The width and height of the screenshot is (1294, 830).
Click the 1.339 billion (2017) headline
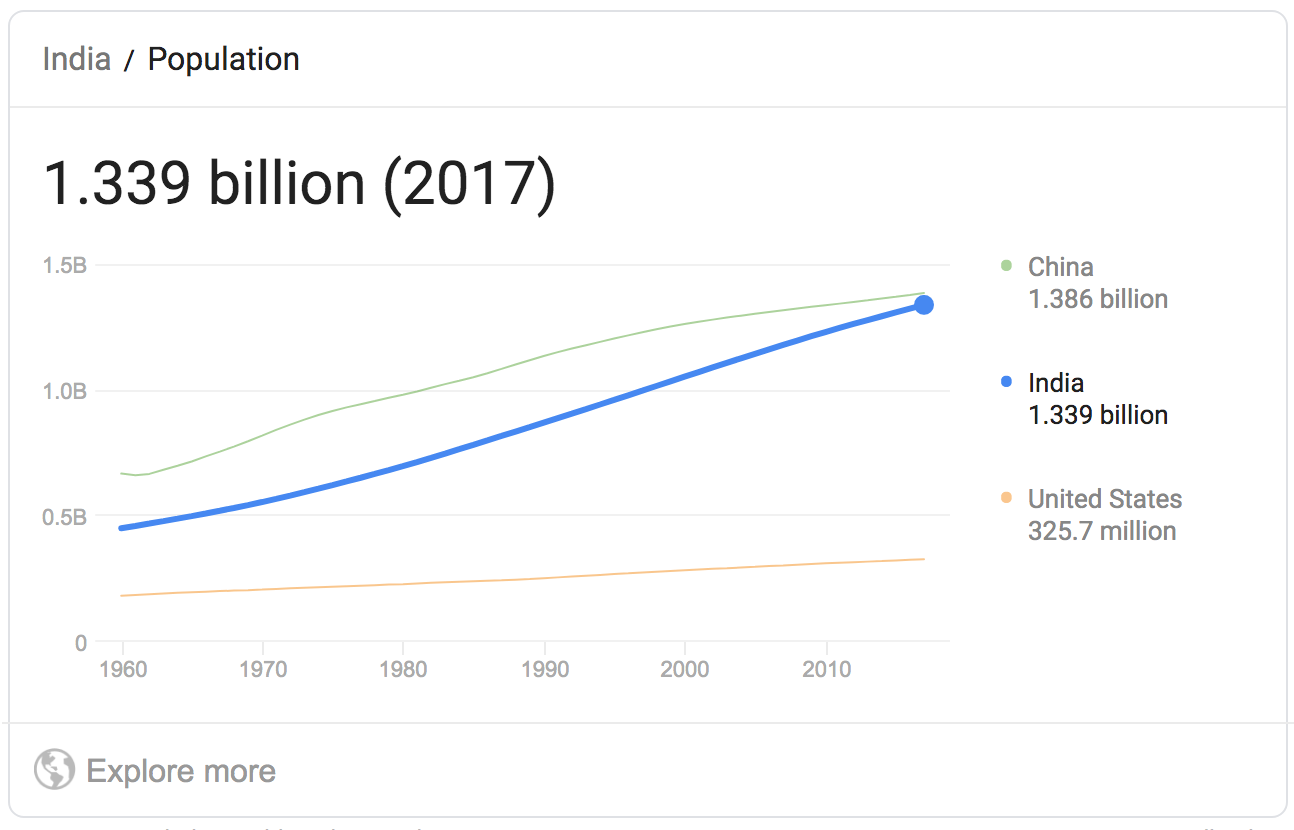298,184
